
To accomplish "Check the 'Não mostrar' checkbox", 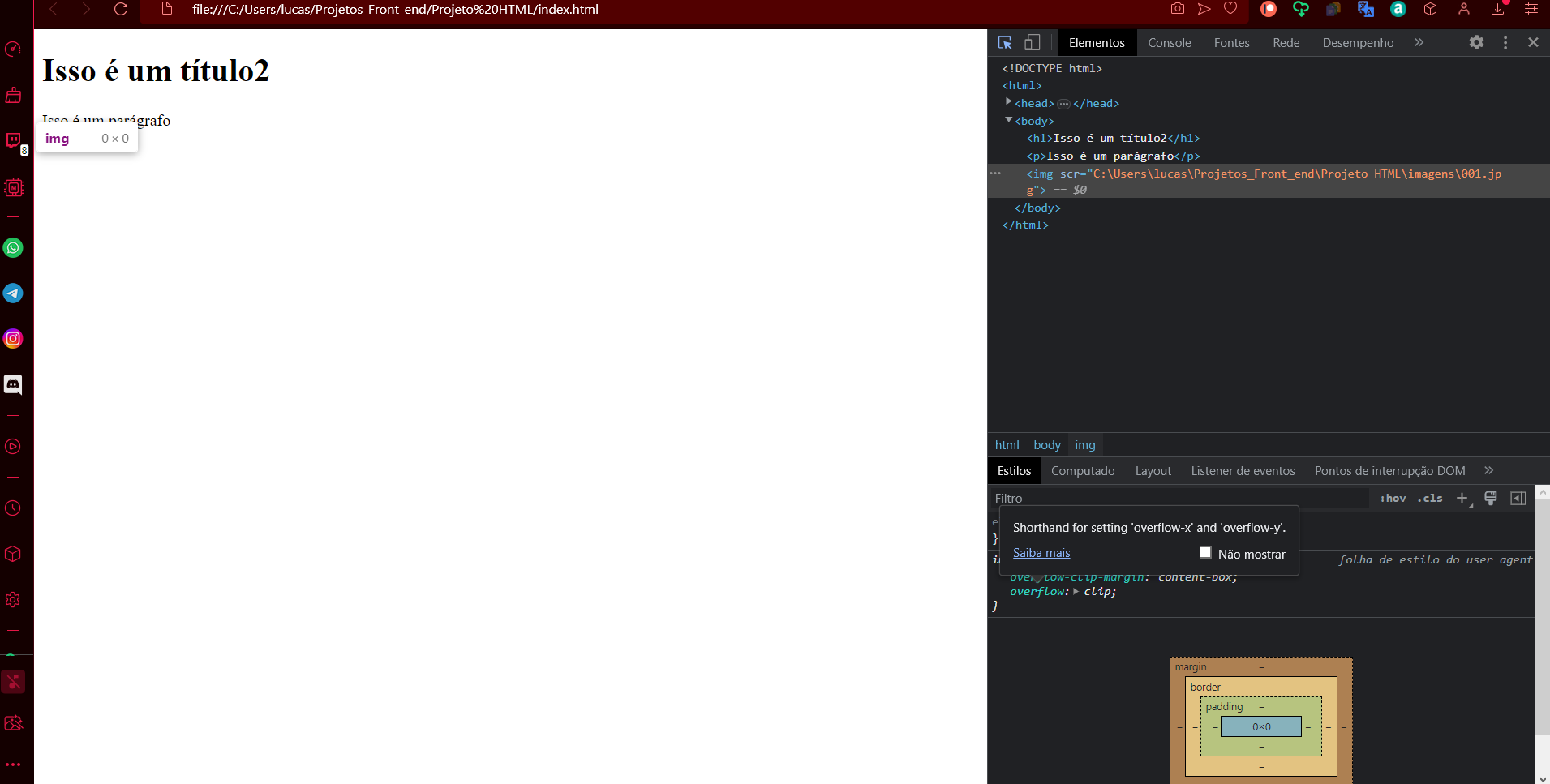I will pyautogui.click(x=1205, y=553).
